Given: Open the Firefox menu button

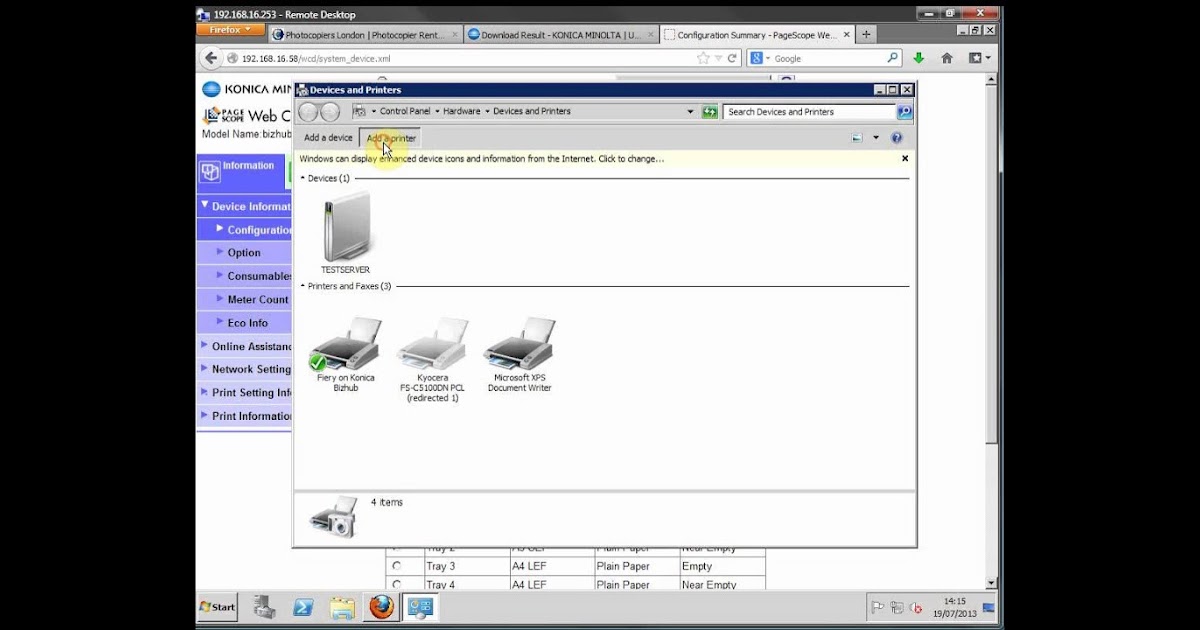Looking at the screenshot, I should 230,30.
